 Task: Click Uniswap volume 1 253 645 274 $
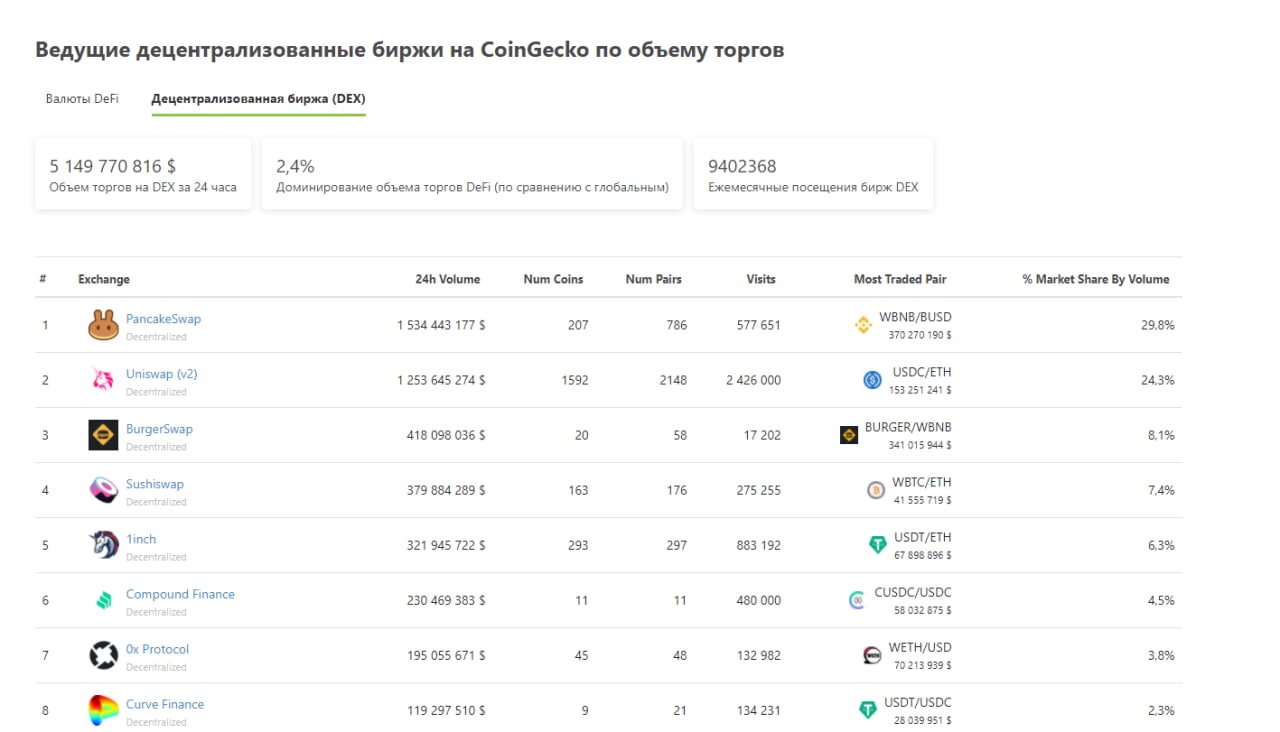[441, 380]
